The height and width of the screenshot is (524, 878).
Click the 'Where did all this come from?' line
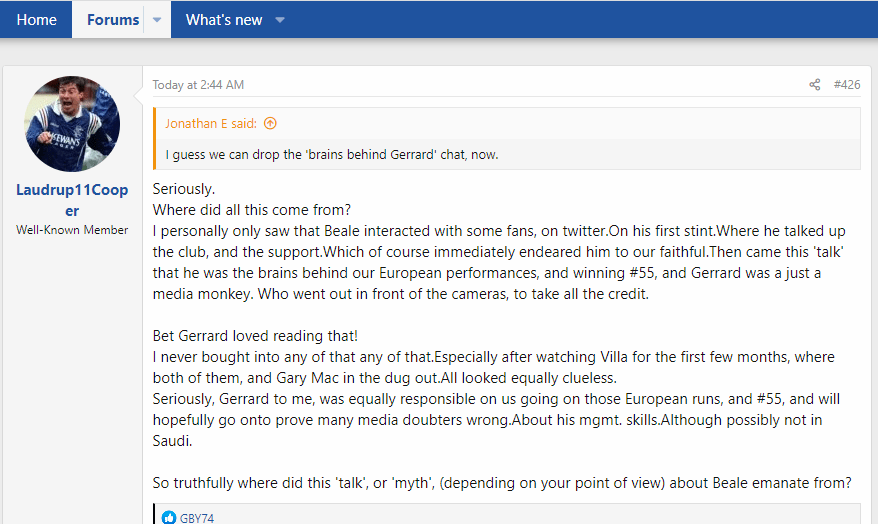[252, 209]
